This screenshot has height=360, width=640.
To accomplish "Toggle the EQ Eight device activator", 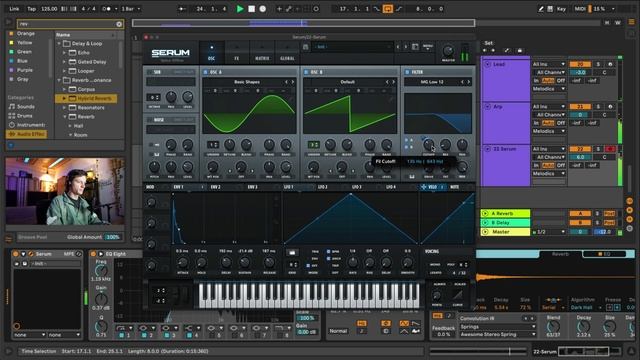I will [x=93, y=254].
